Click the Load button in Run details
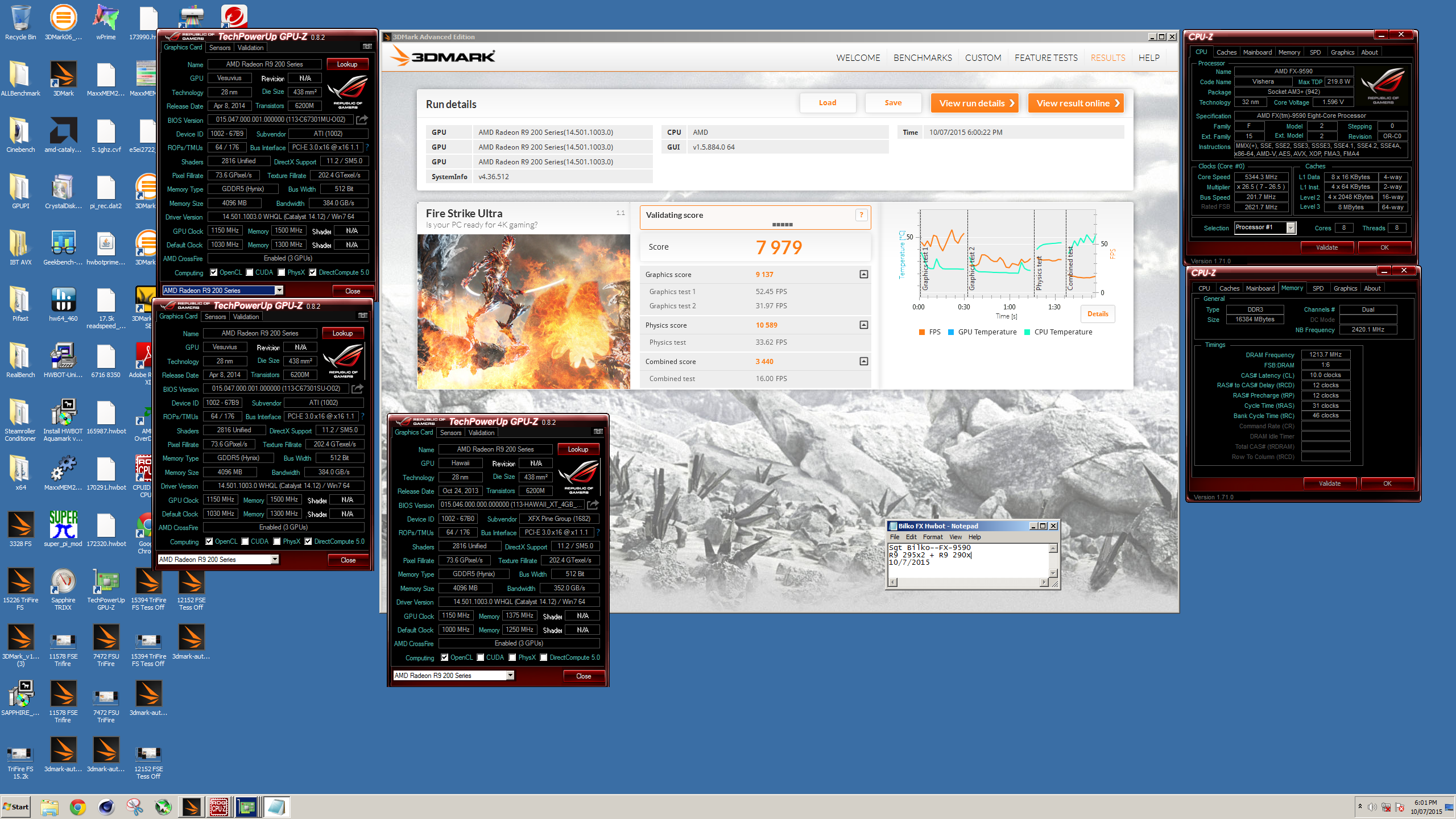The height and width of the screenshot is (819, 1456). point(828,103)
